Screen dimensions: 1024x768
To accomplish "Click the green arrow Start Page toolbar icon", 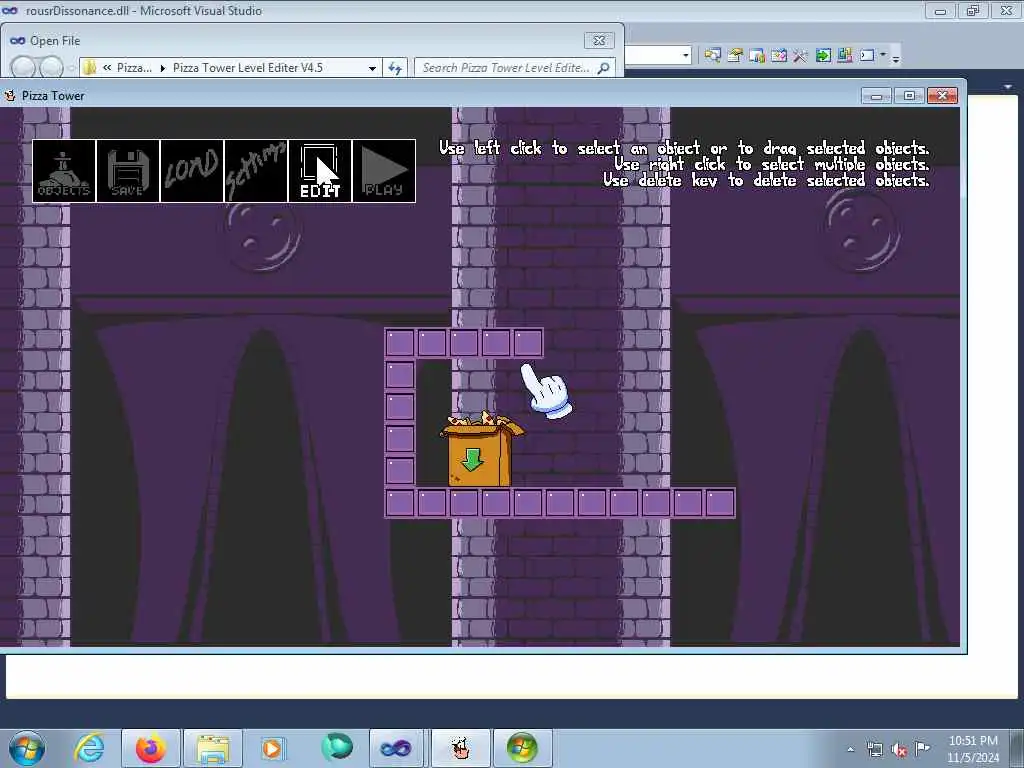I will tap(823, 56).
